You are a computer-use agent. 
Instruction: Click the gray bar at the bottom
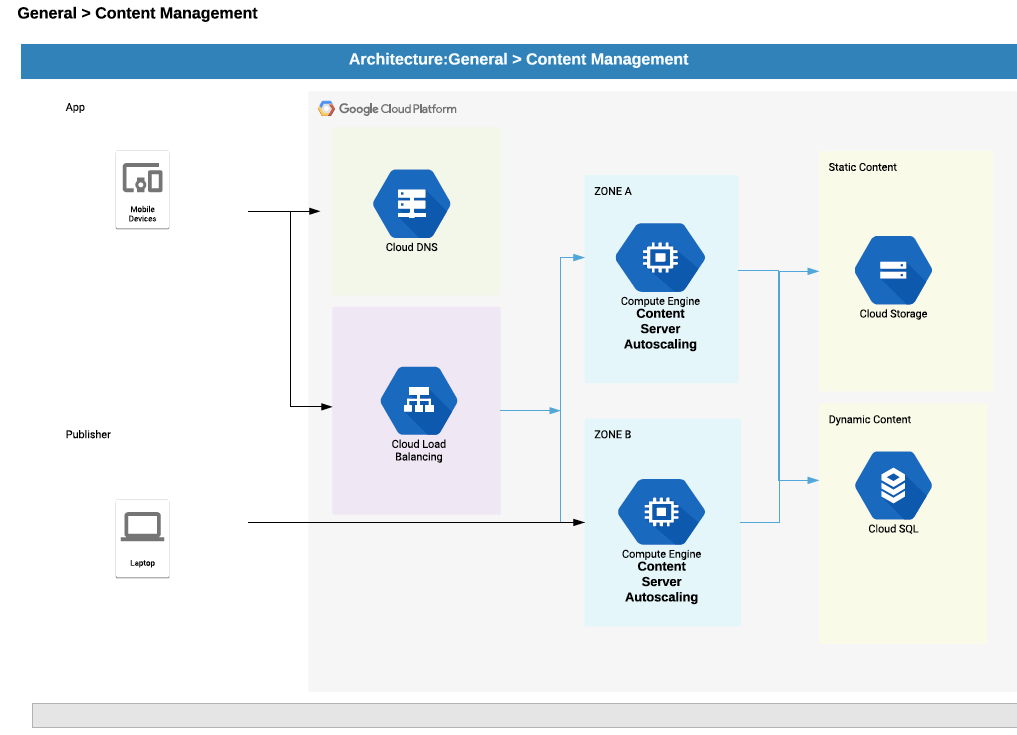(525, 716)
